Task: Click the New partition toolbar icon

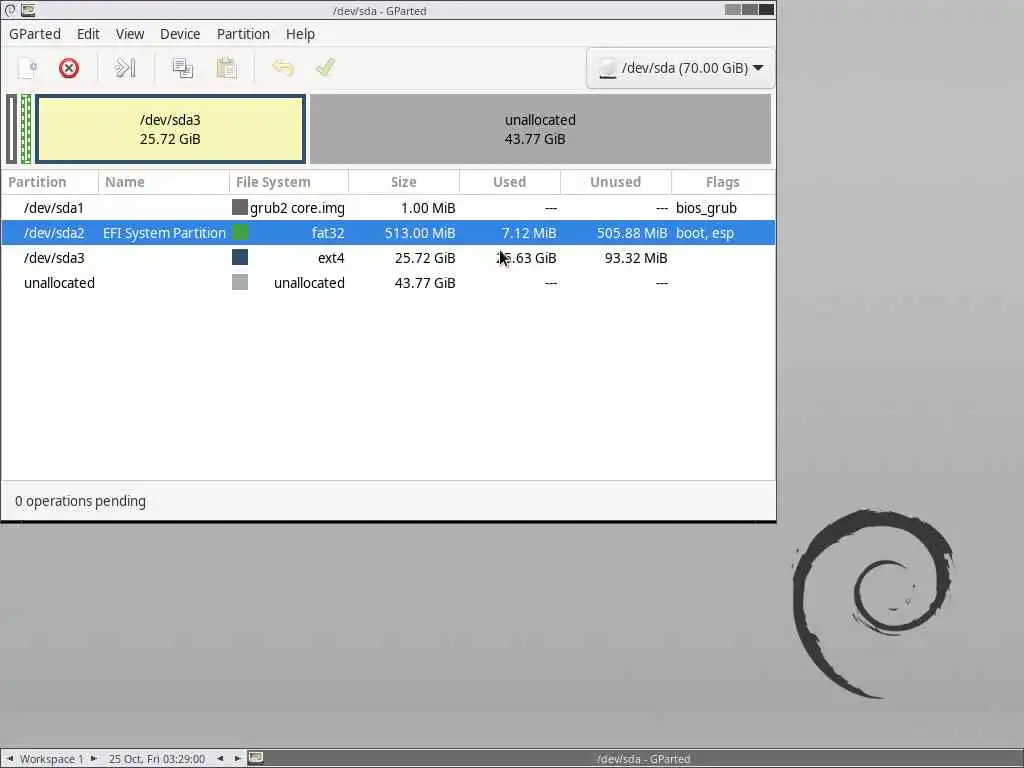Action: pos(27,68)
